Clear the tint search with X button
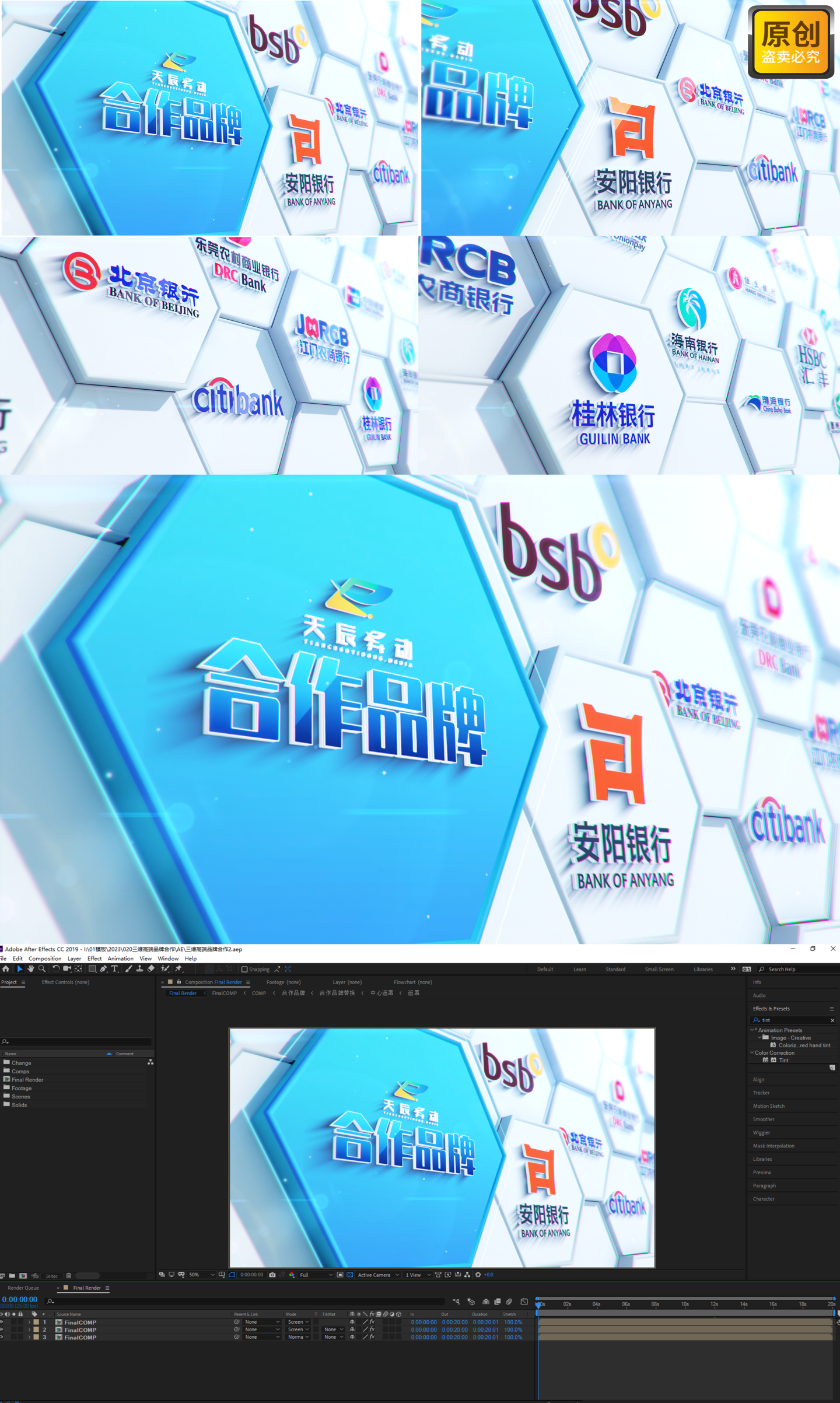The height and width of the screenshot is (1403, 840). pos(832,1020)
